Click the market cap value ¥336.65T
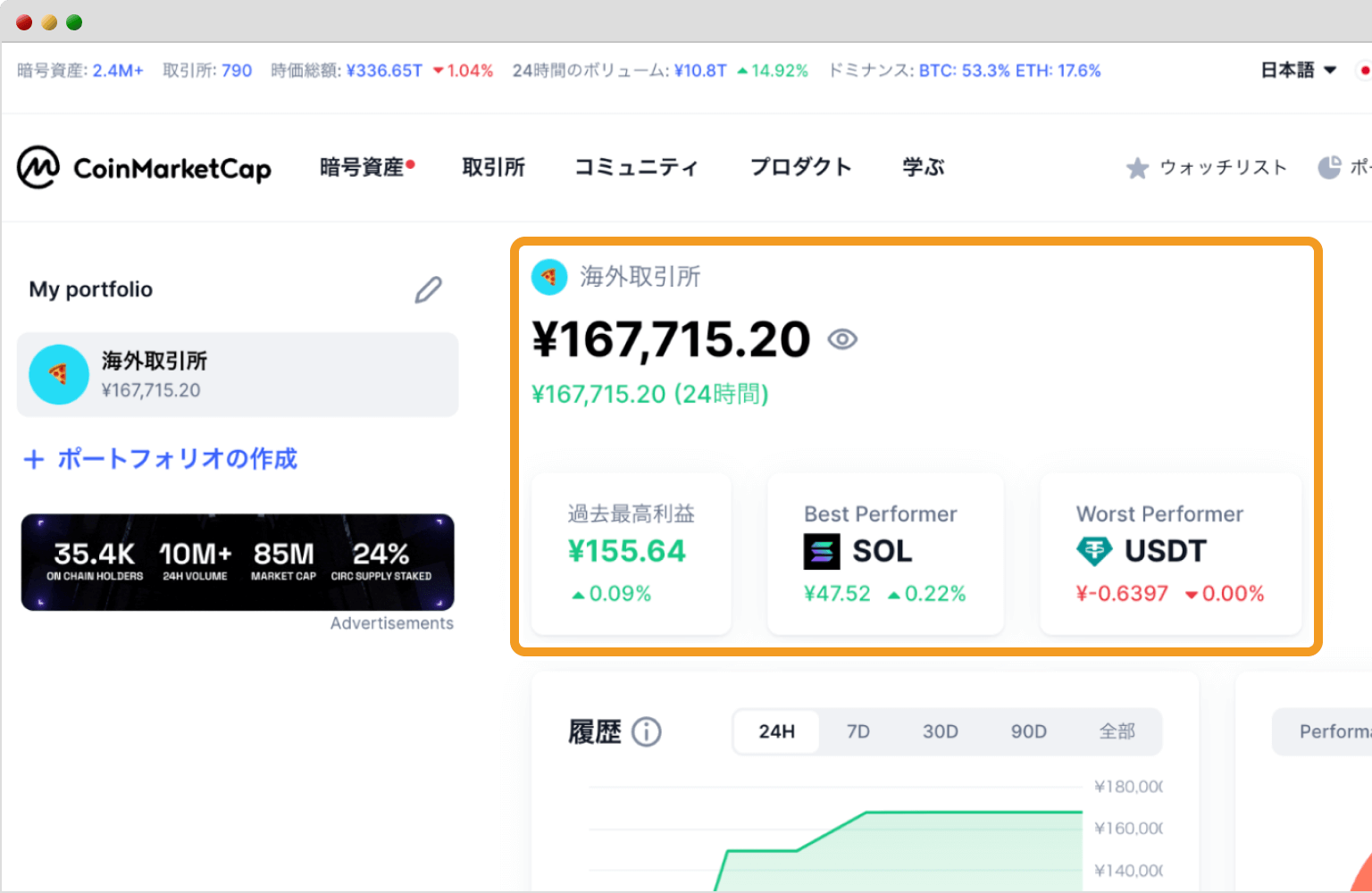 pos(384,71)
